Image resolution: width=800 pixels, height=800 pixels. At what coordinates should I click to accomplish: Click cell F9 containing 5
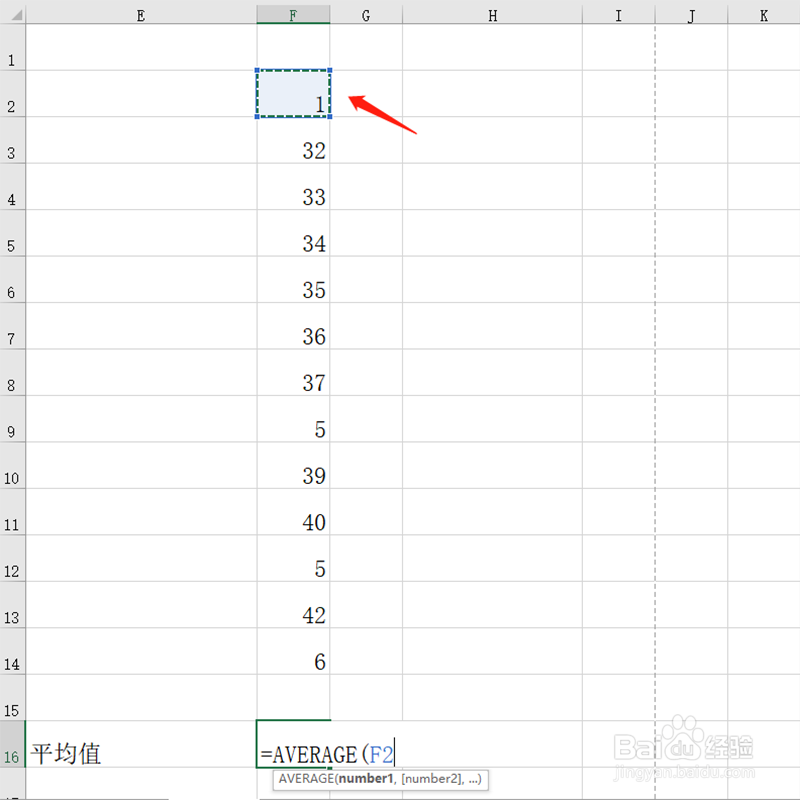coord(293,418)
